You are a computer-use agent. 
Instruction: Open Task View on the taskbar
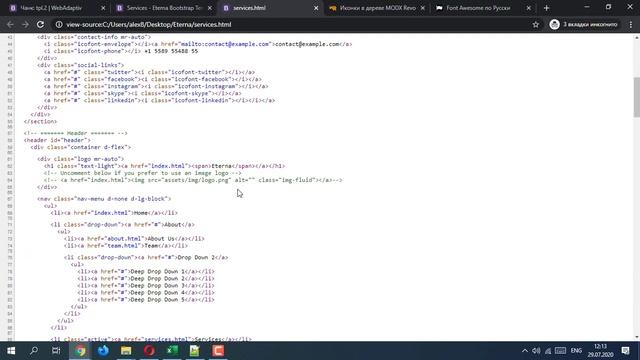56,351
